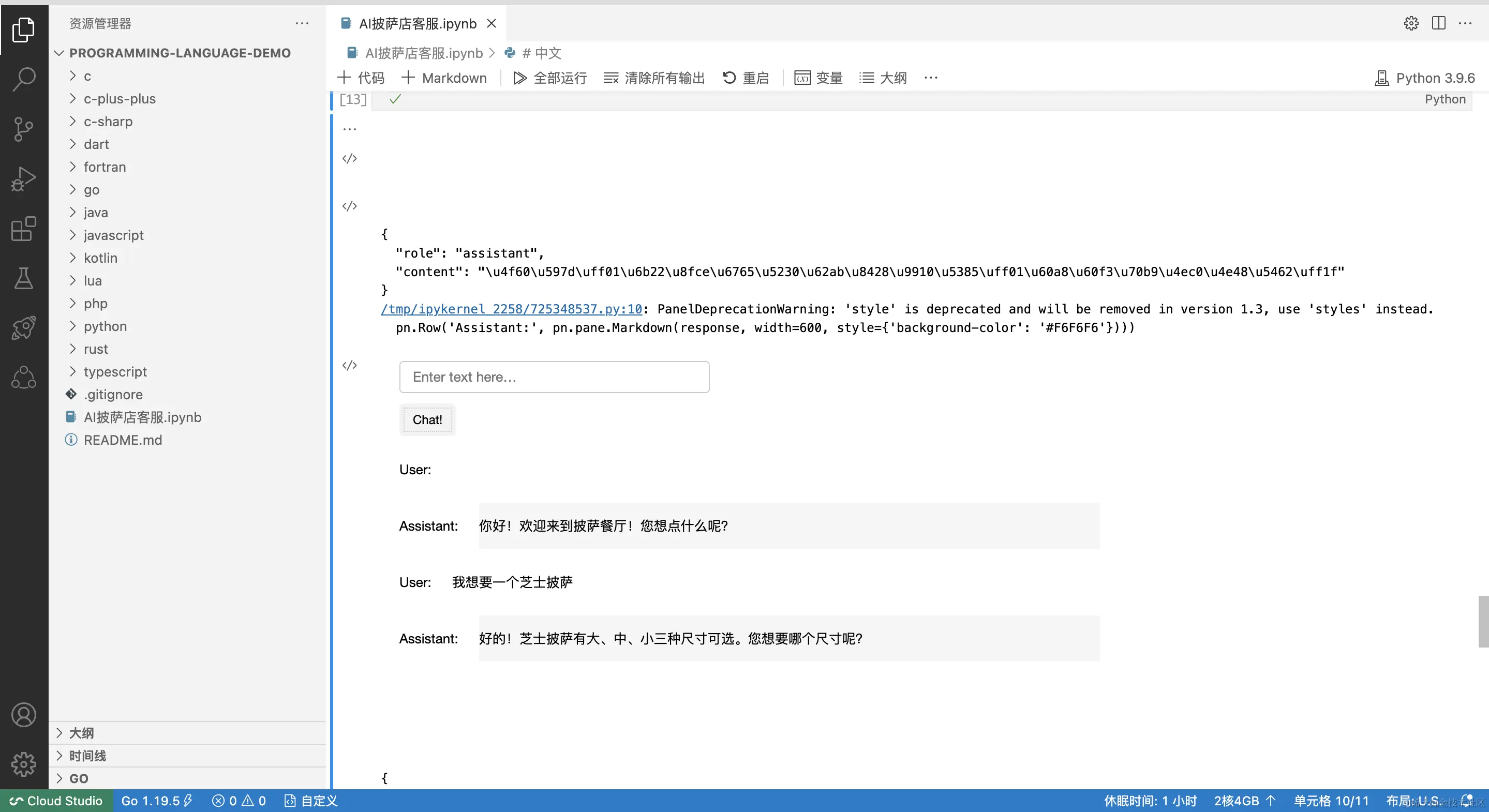1489x812 pixels.
Task: Expand the javascript folder
Action: coord(113,235)
